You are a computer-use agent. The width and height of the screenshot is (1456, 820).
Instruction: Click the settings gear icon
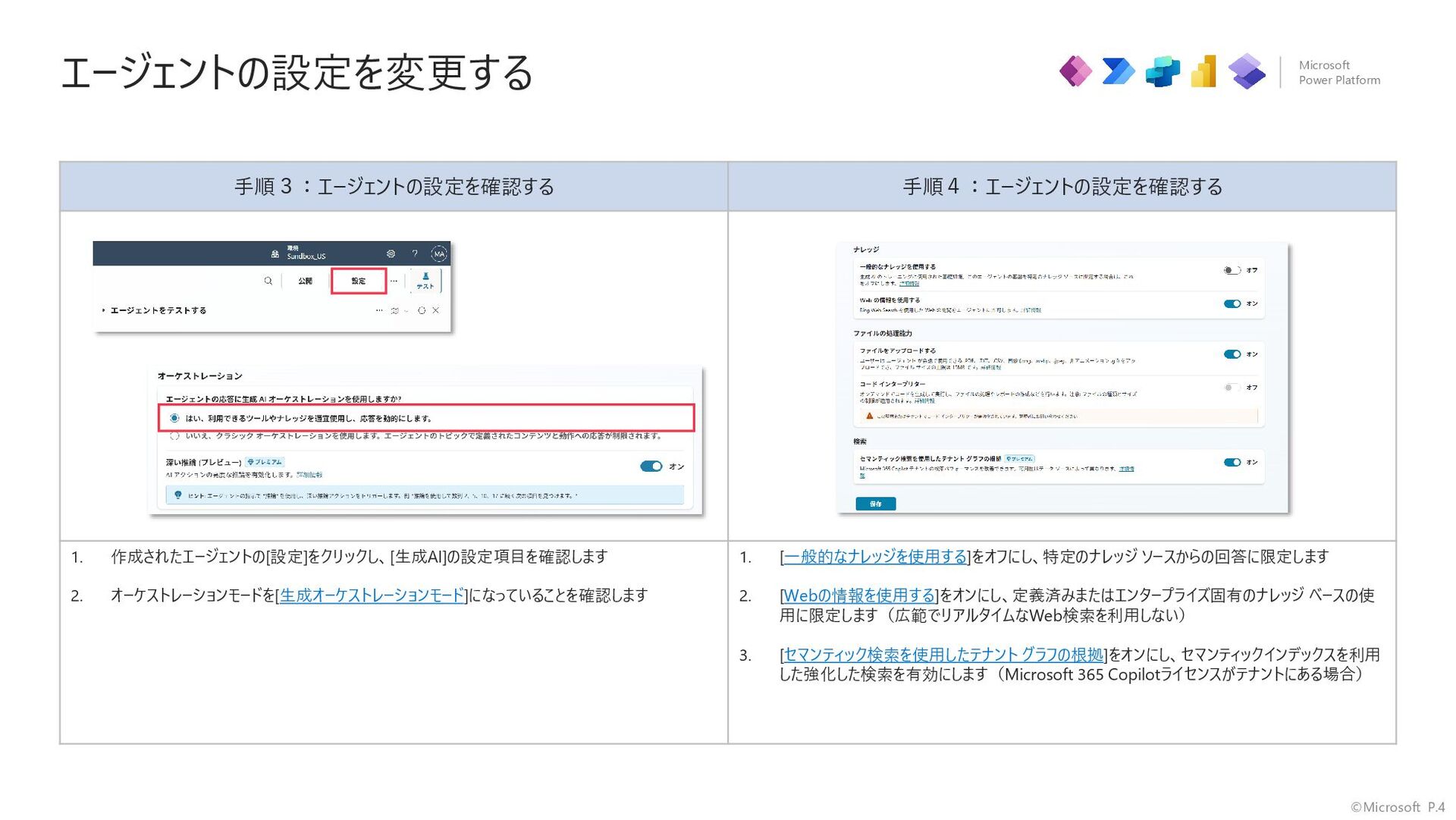(x=391, y=254)
